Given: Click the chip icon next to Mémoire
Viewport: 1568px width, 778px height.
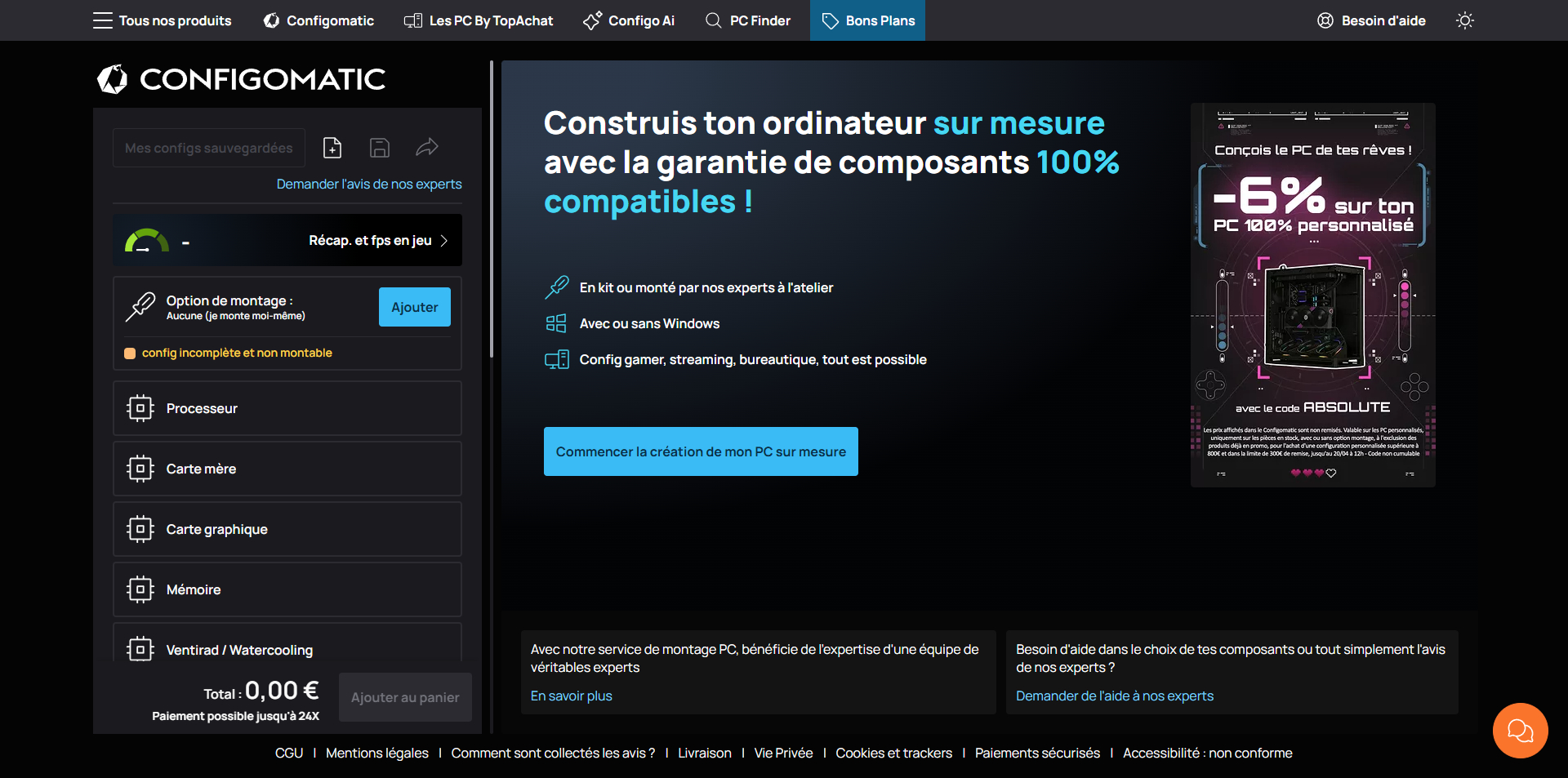Looking at the screenshot, I should pyautogui.click(x=140, y=589).
